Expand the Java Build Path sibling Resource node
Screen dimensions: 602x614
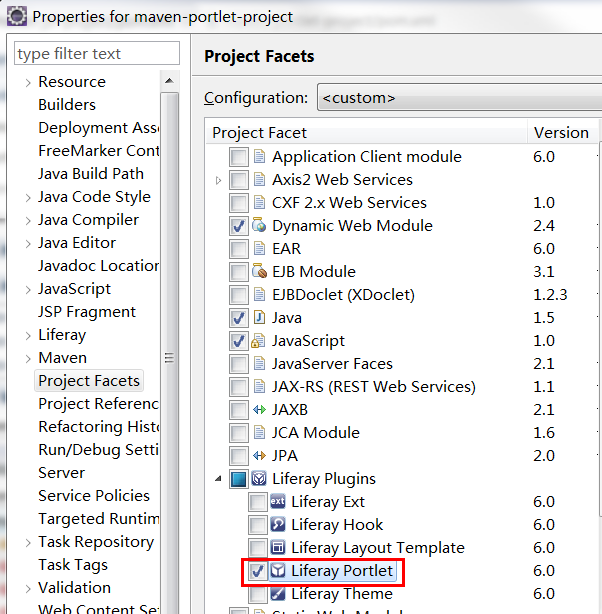click(x=28, y=82)
